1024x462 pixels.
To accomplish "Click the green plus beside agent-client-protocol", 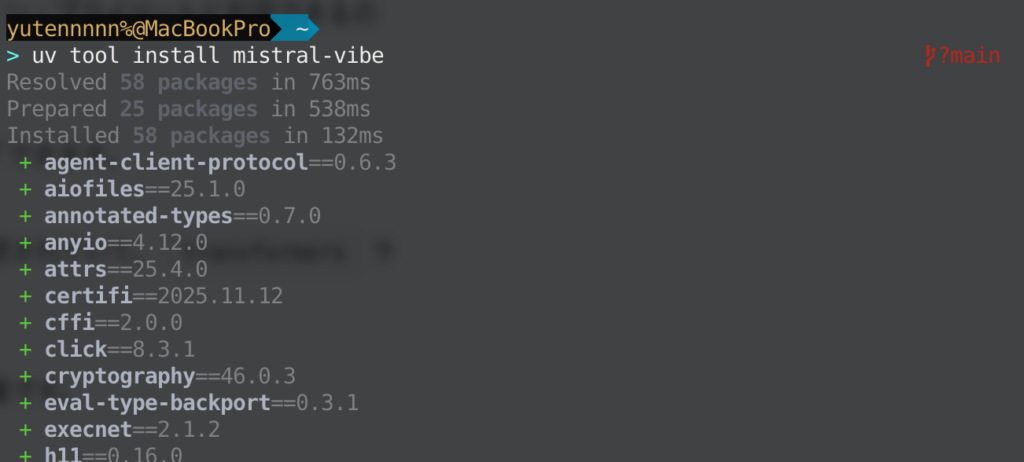I will [25, 162].
